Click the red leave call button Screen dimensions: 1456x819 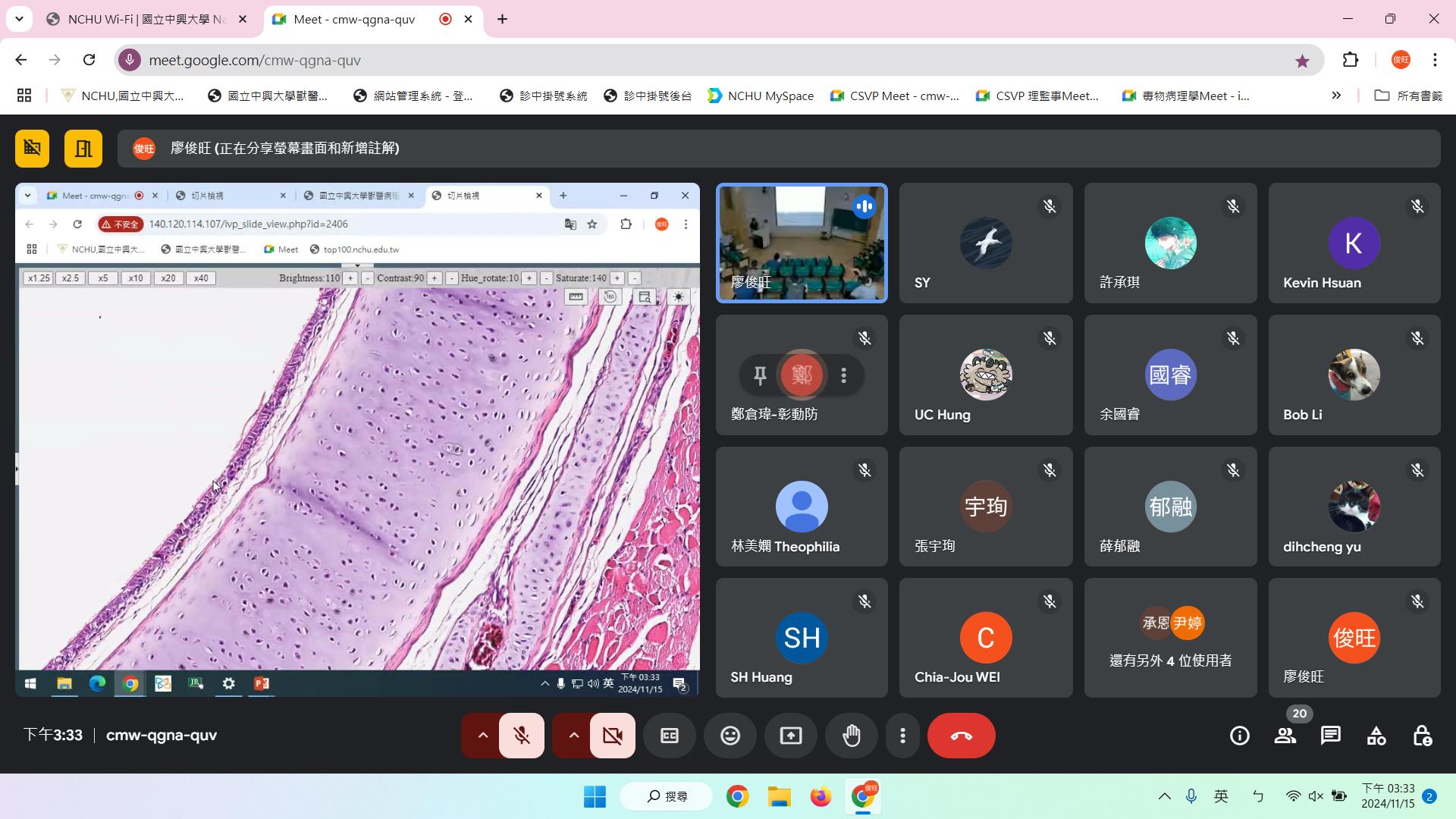(961, 736)
